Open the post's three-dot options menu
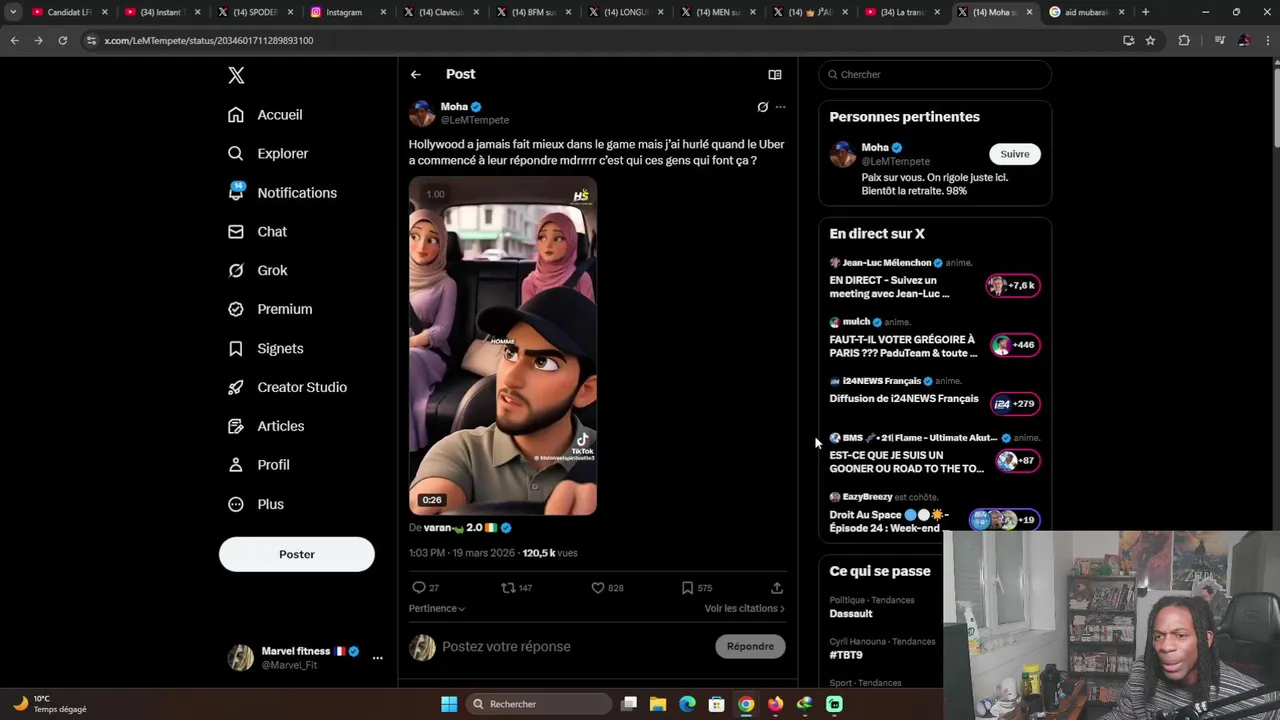 coord(781,107)
